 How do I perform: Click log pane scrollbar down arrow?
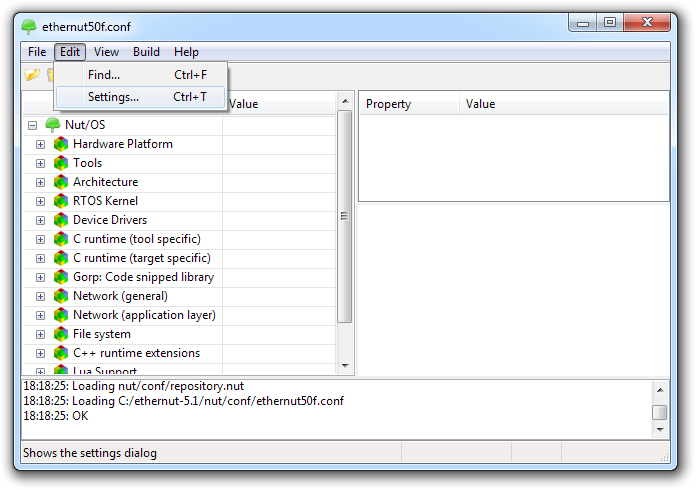tap(660, 430)
